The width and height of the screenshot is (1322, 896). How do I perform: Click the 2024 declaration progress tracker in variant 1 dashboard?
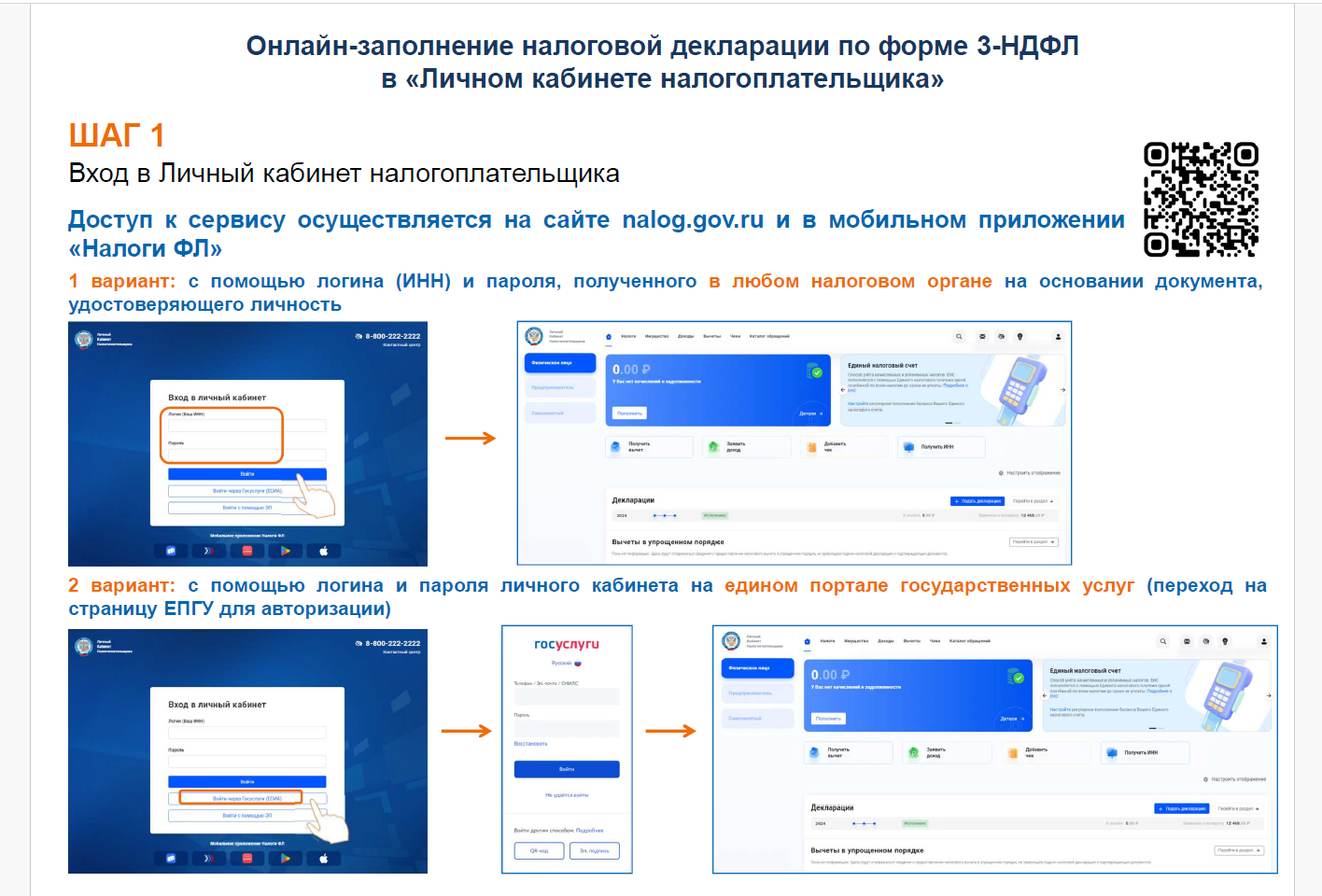[665, 515]
